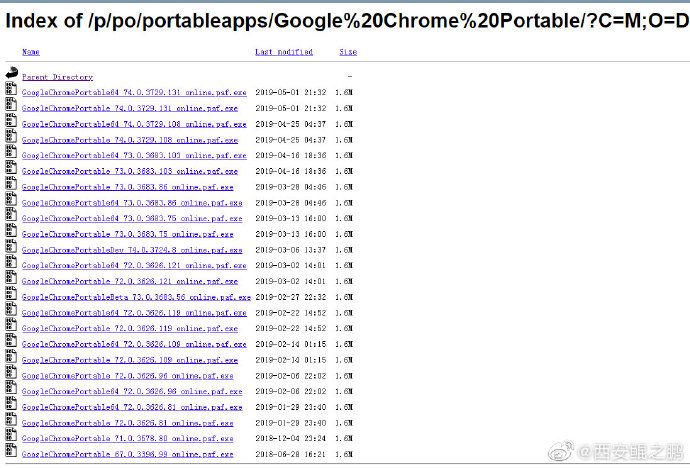Click file icon for GoogleChromePortable64_72.0.3626.81

(11, 403)
